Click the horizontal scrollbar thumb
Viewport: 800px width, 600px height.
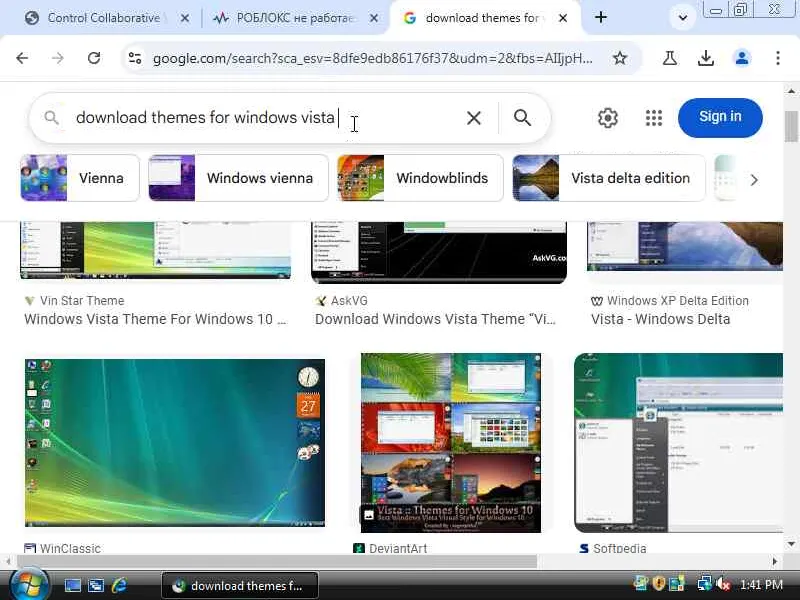click(276, 561)
